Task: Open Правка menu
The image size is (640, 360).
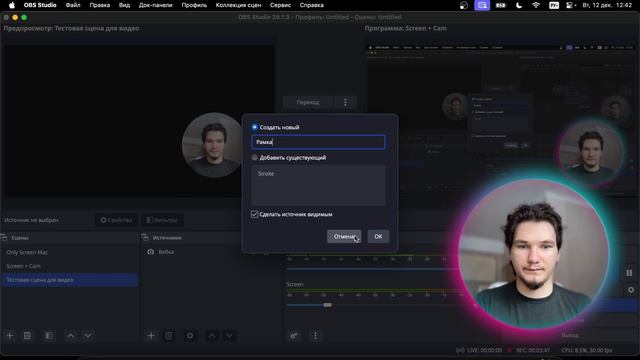Action: [x=100, y=5]
